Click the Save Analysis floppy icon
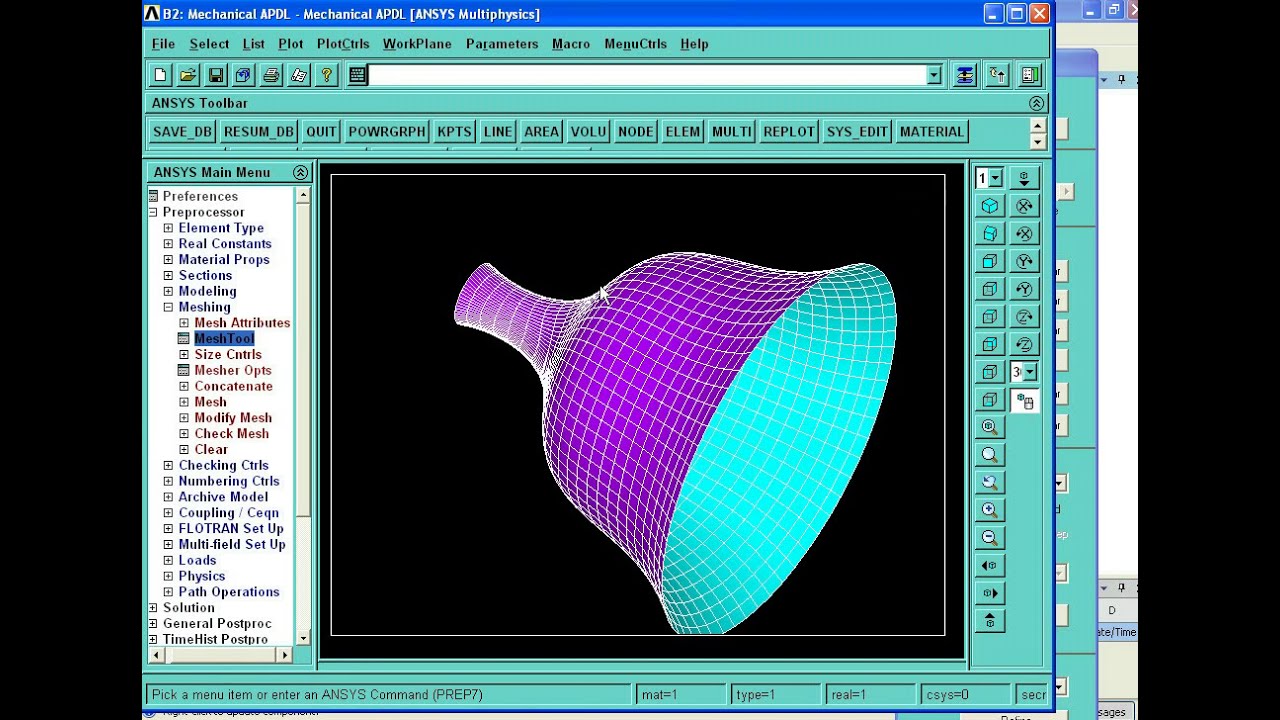This screenshot has width=1280, height=720. pyautogui.click(x=215, y=75)
